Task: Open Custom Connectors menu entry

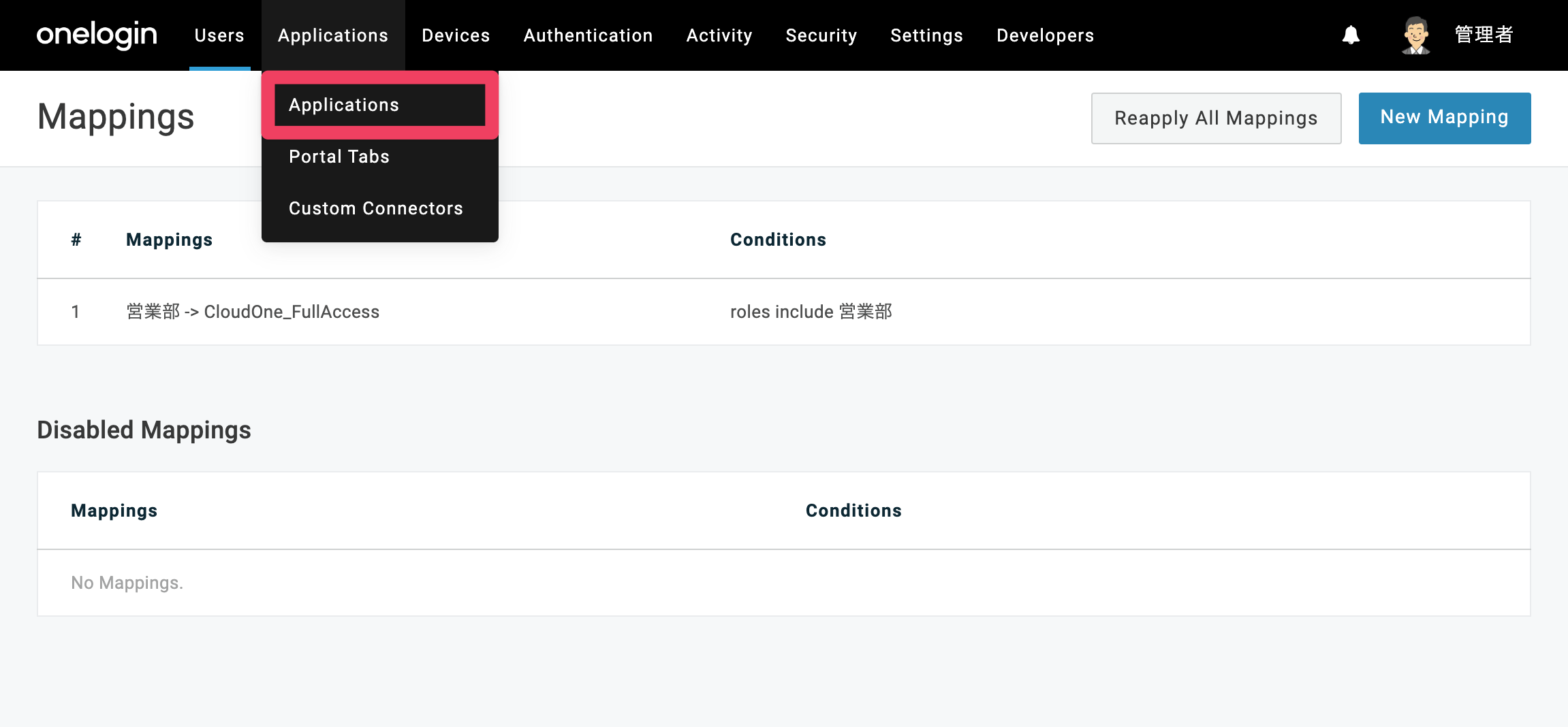Action: click(x=376, y=208)
